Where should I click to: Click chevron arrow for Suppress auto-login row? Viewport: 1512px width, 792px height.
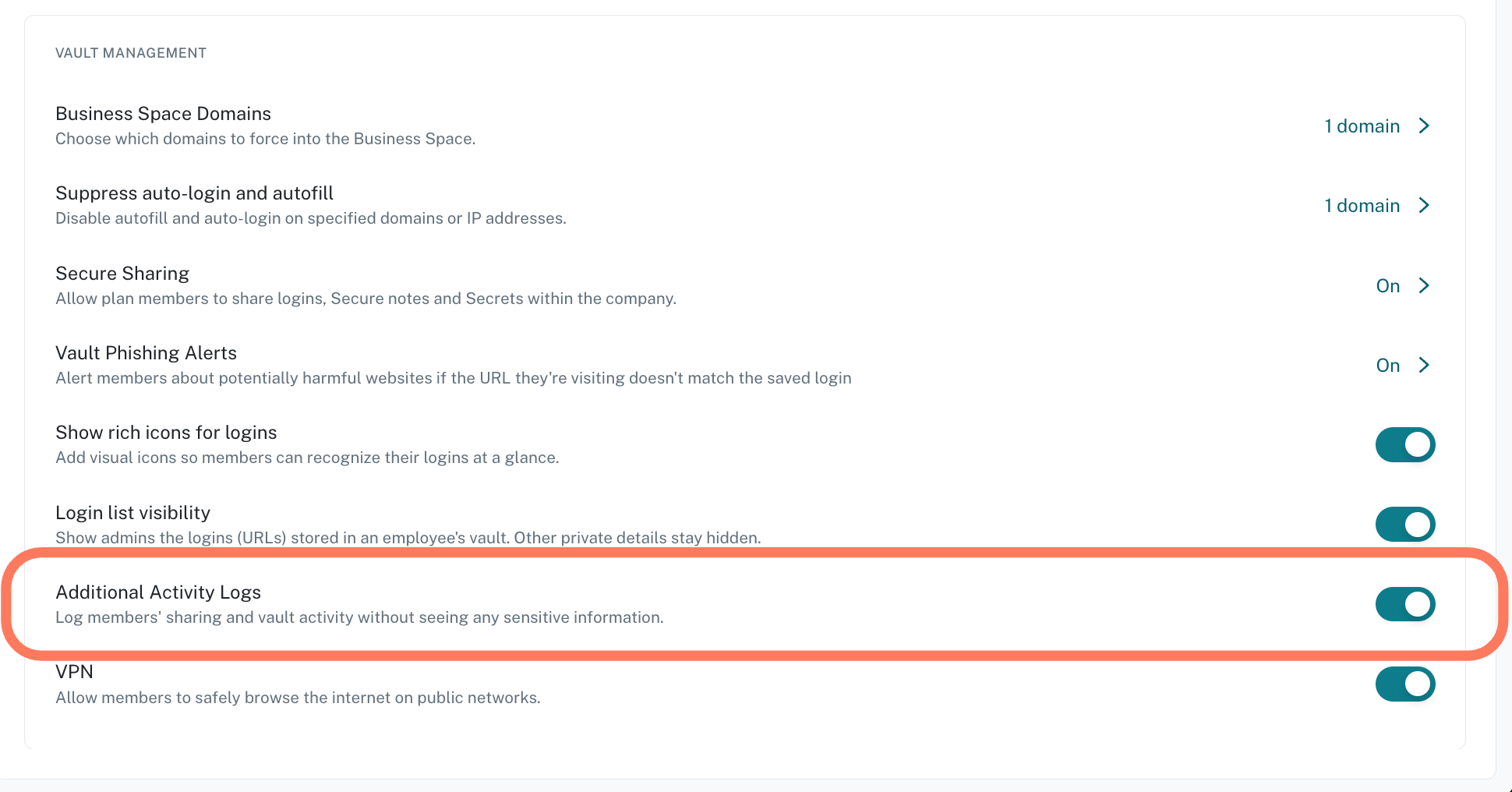pyautogui.click(x=1424, y=206)
